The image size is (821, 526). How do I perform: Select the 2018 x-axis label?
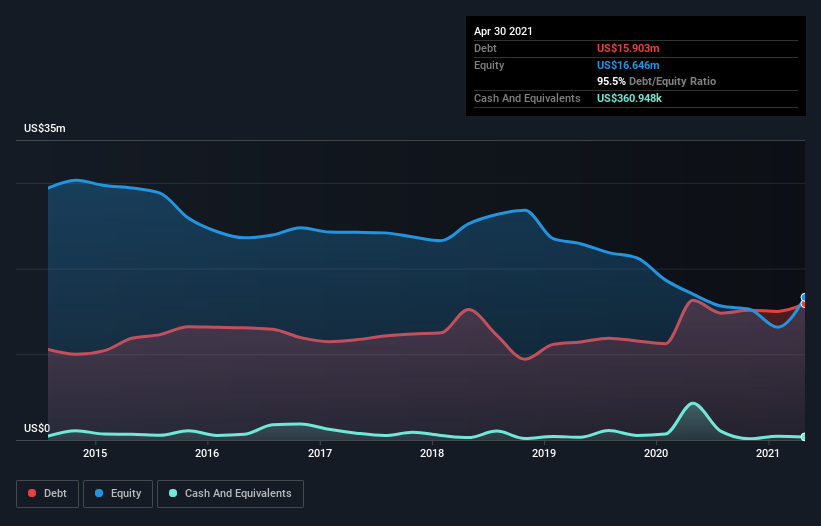(431, 453)
